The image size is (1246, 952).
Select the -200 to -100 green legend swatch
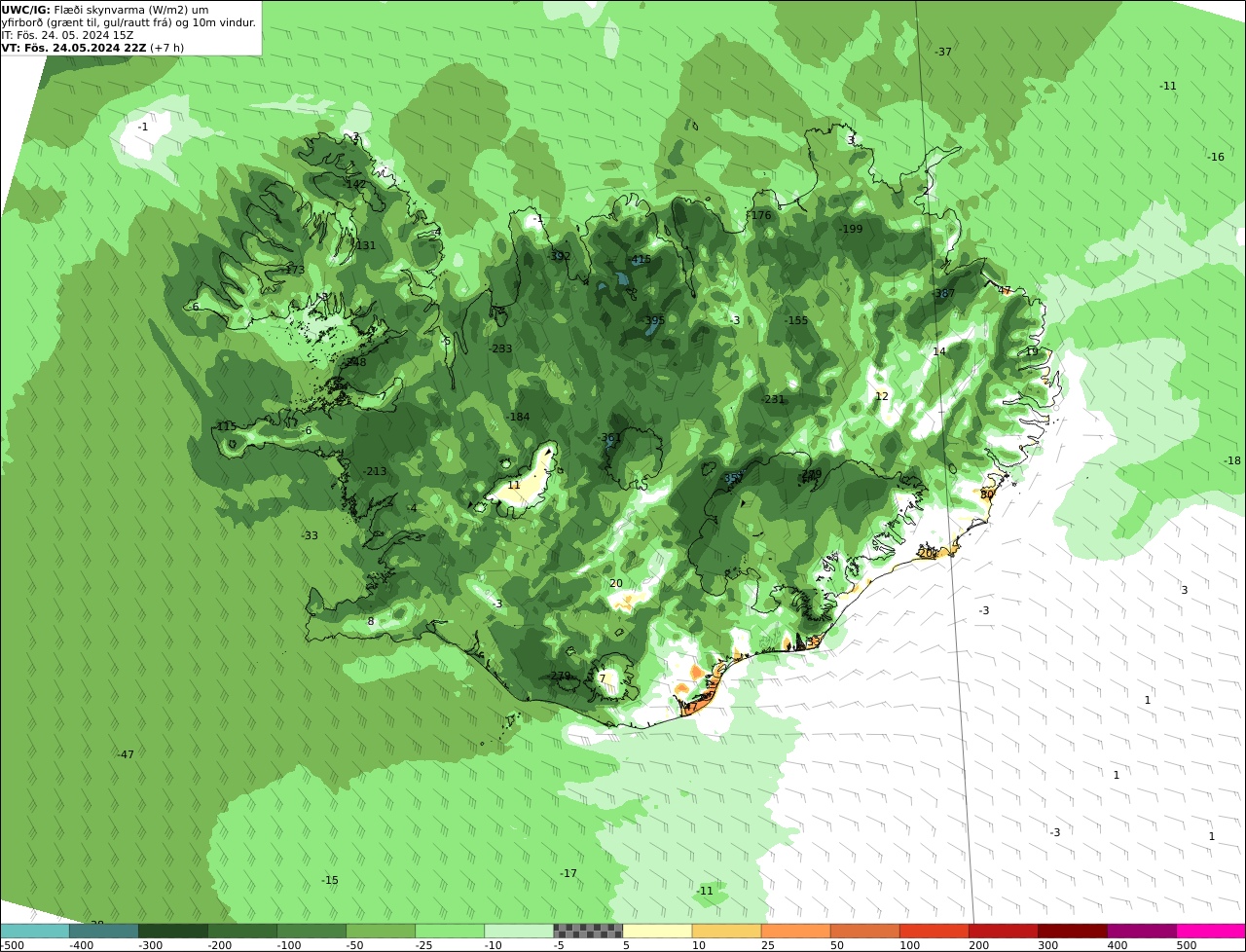(x=242, y=931)
